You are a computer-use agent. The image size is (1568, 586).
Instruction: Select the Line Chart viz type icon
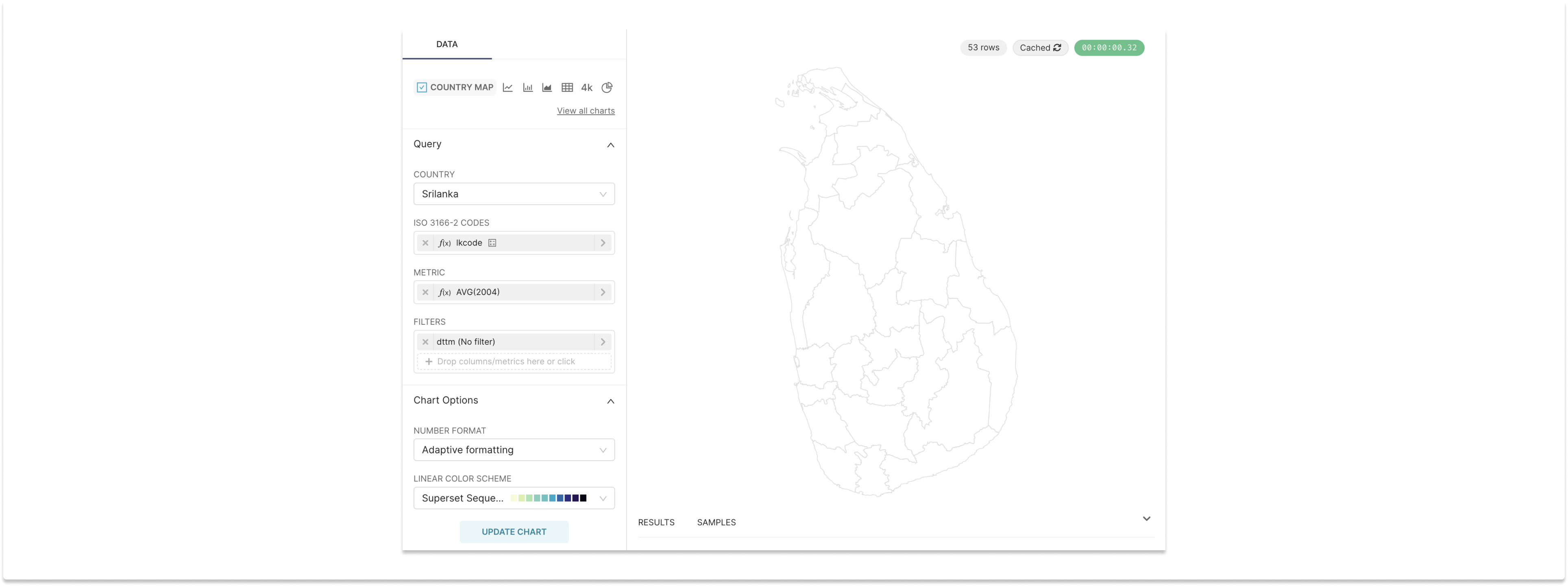coord(507,87)
